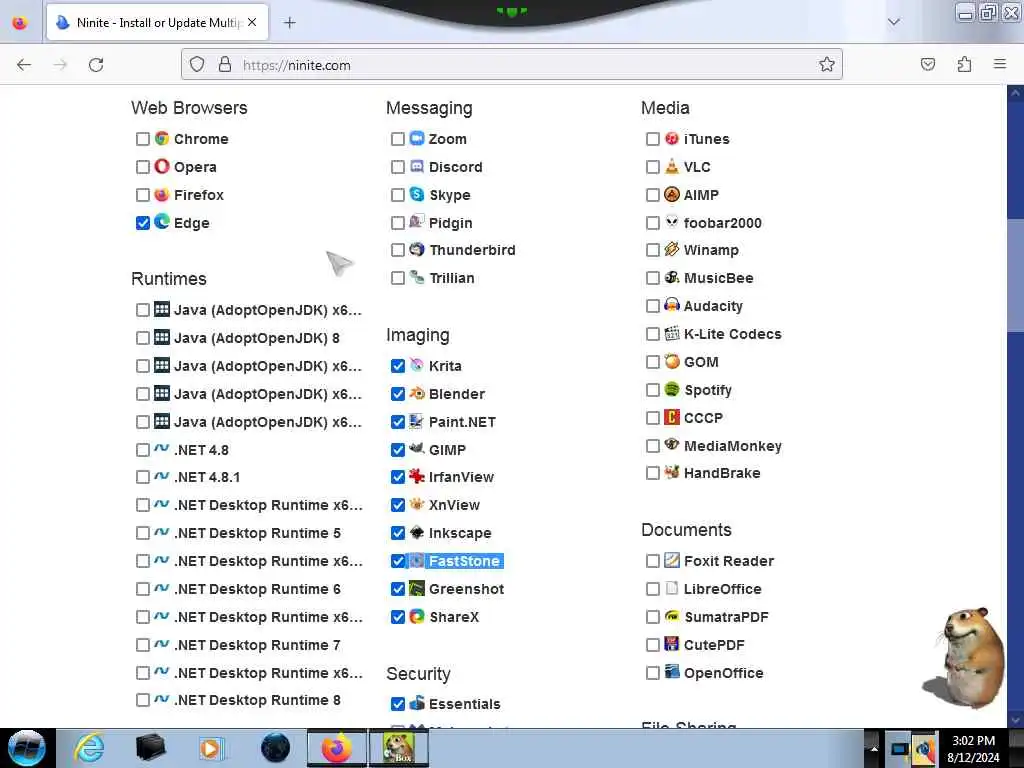Open the Save to Pocket icon
1024x768 pixels.
928,64
